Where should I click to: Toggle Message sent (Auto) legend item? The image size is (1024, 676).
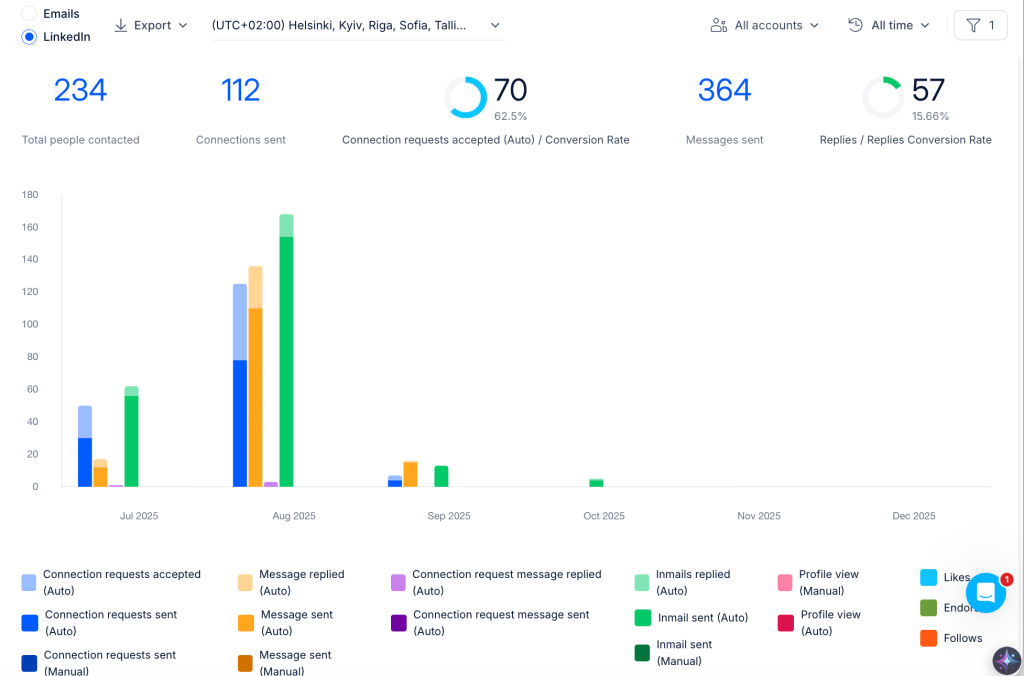tap(286, 622)
